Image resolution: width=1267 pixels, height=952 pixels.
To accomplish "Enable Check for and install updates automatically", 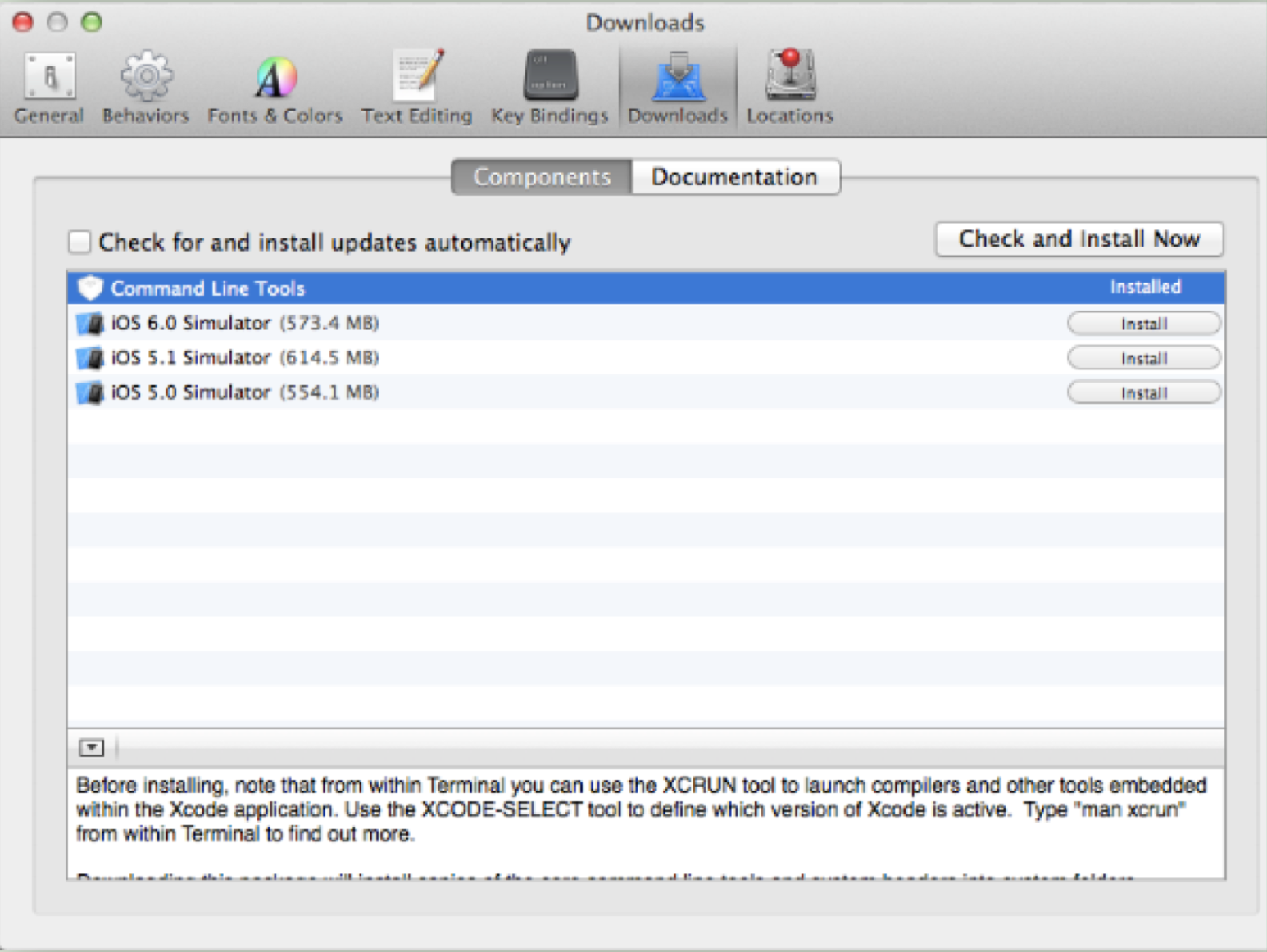I will 79,242.
